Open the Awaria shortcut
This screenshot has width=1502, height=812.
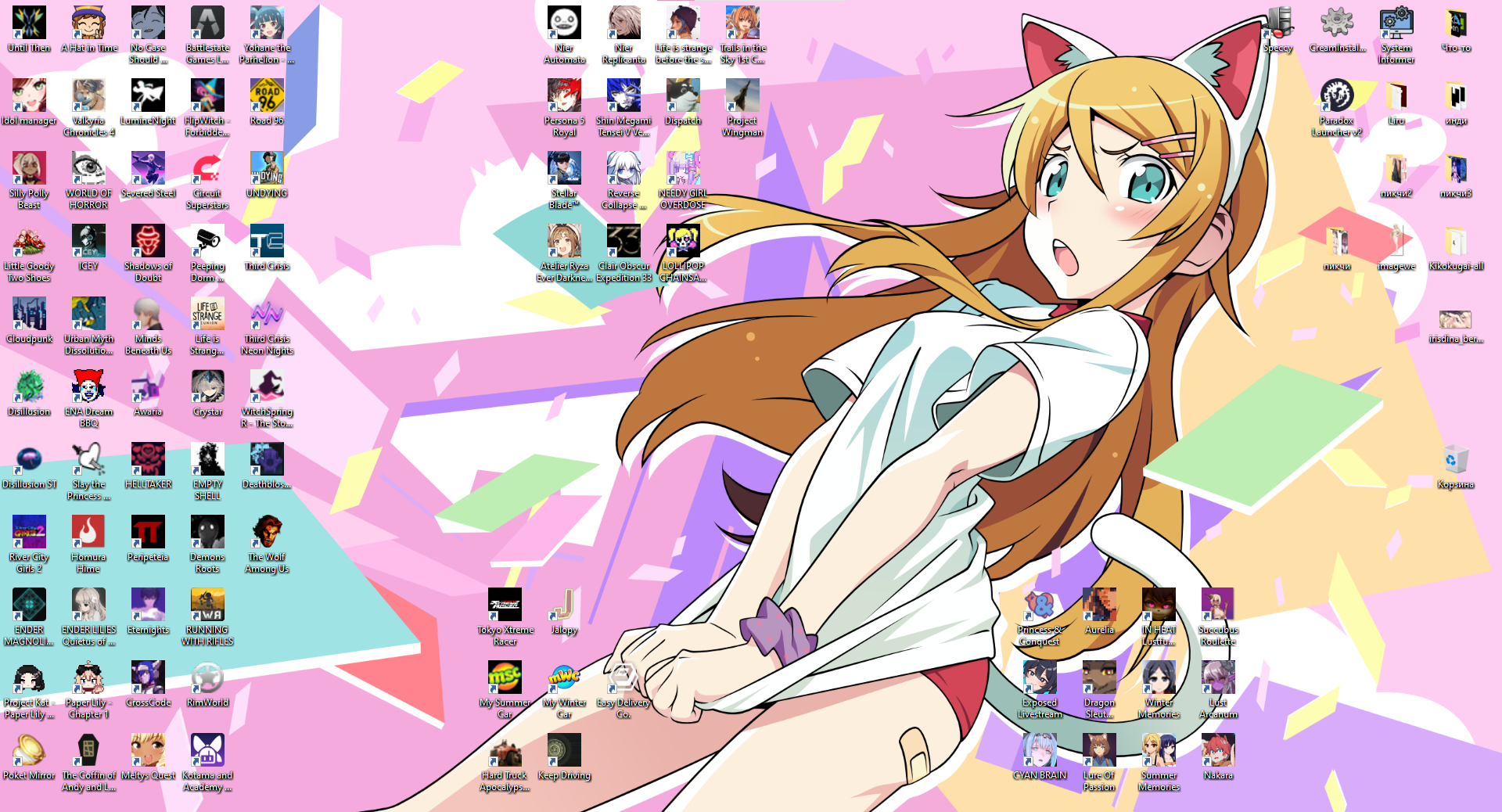pyautogui.click(x=148, y=393)
